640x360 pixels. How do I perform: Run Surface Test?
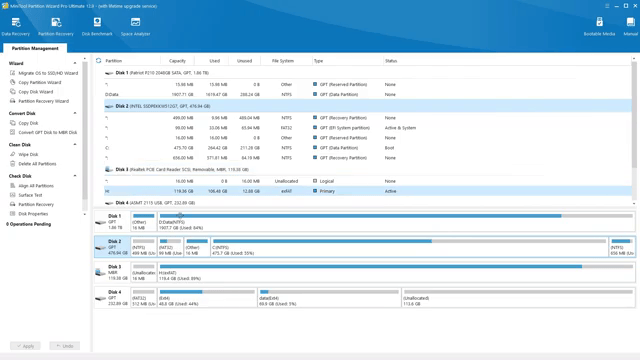pyautogui.click(x=26, y=195)
